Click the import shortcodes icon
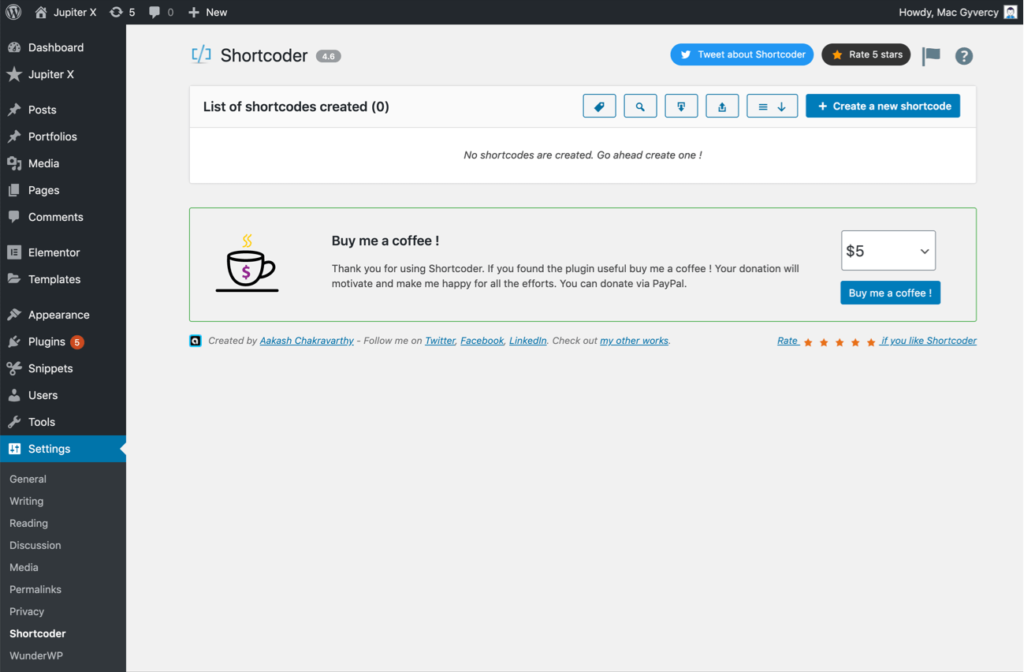The image size is (1024, 672). [681, 106]
